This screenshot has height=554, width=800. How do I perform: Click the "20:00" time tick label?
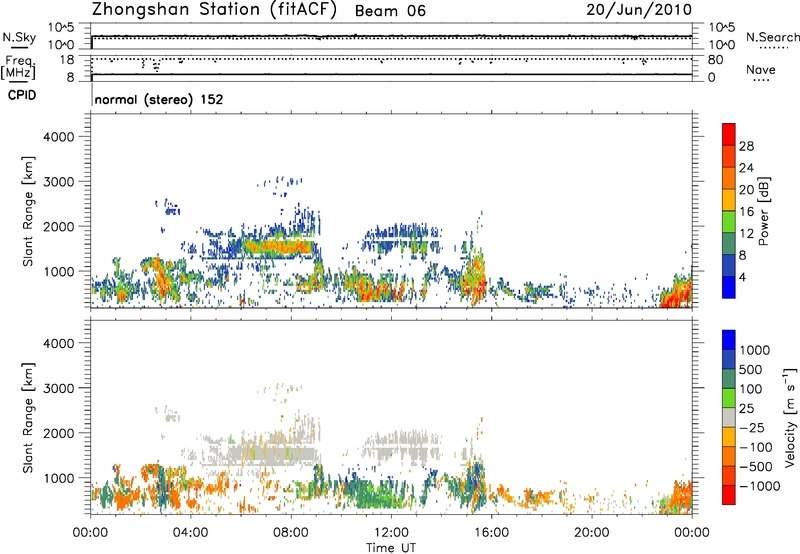pyautogui.click(x=591, y=533)
